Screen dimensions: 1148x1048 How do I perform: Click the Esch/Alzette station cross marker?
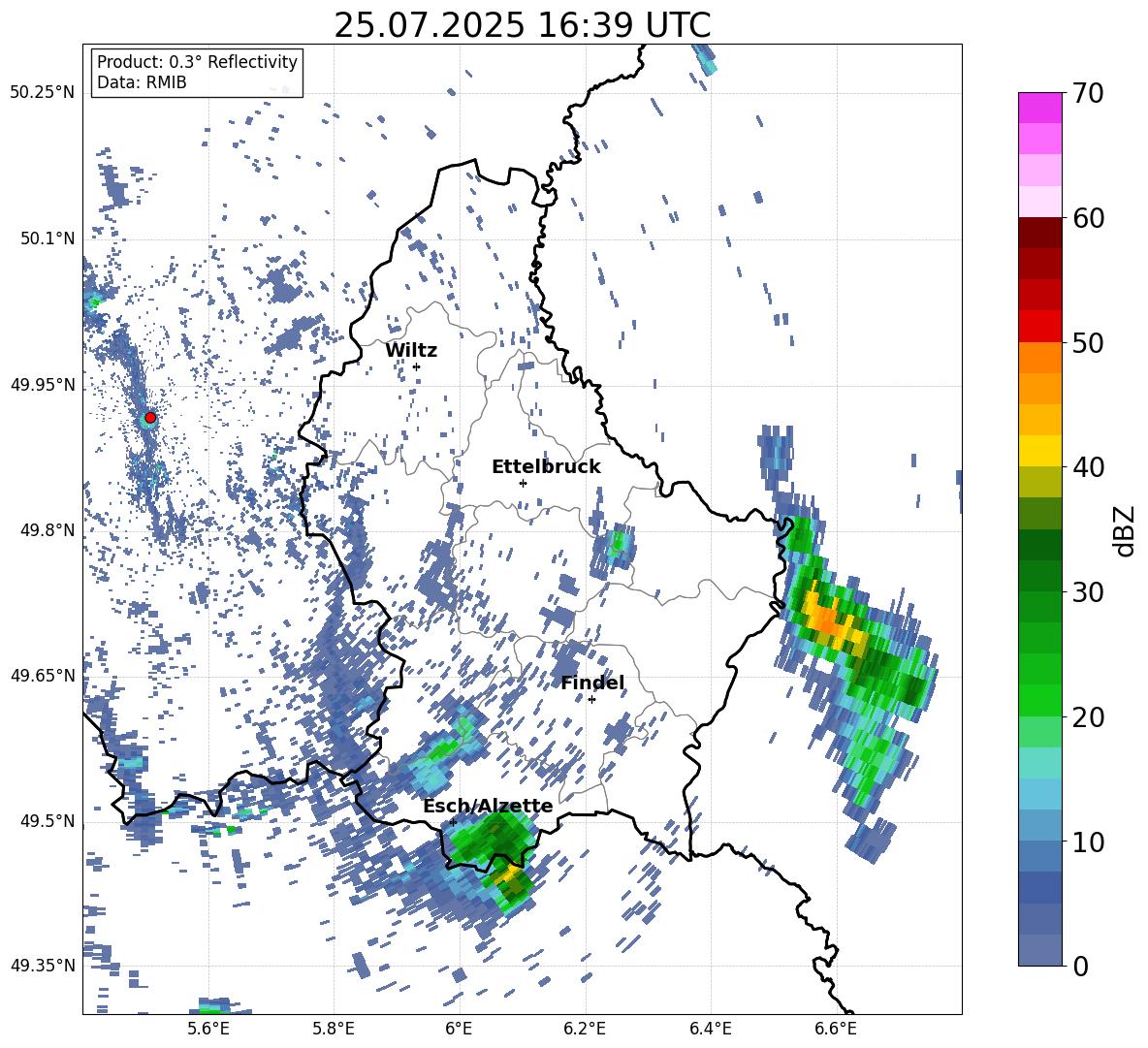point(453,822)
